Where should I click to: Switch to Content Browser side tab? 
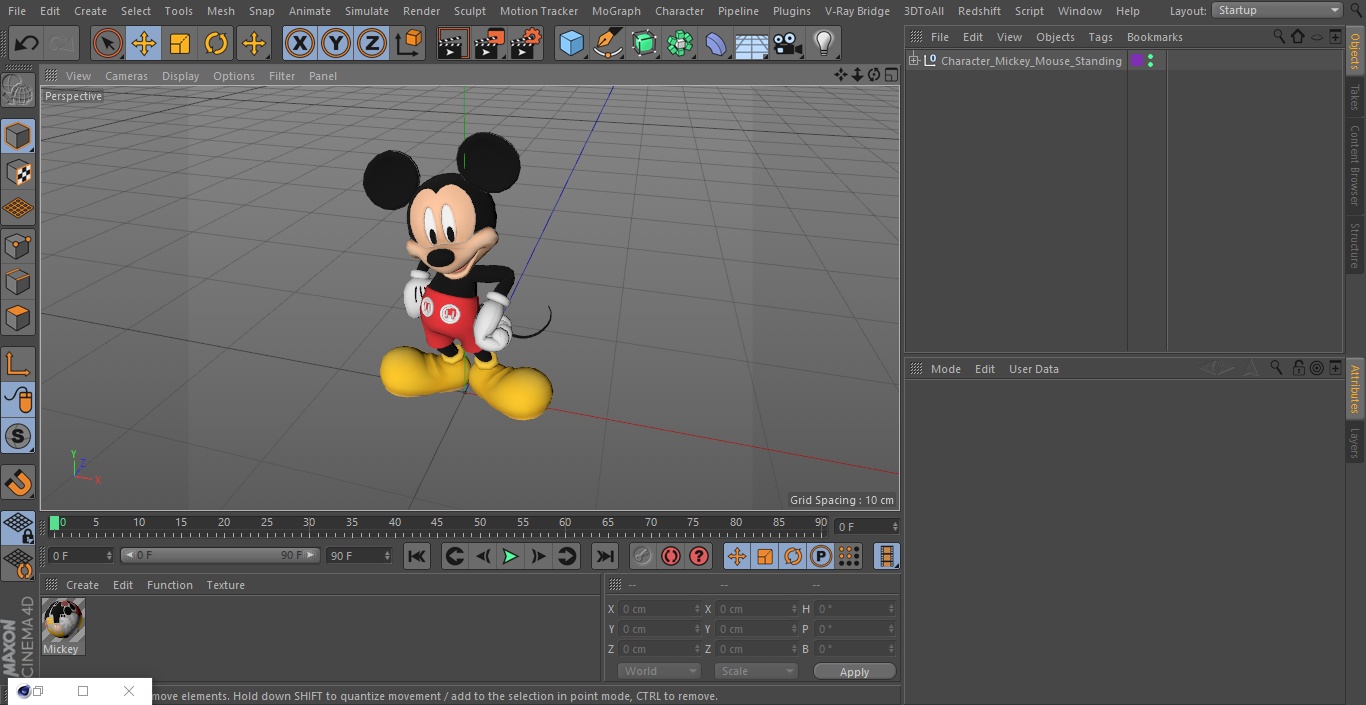coord(1355,165)
